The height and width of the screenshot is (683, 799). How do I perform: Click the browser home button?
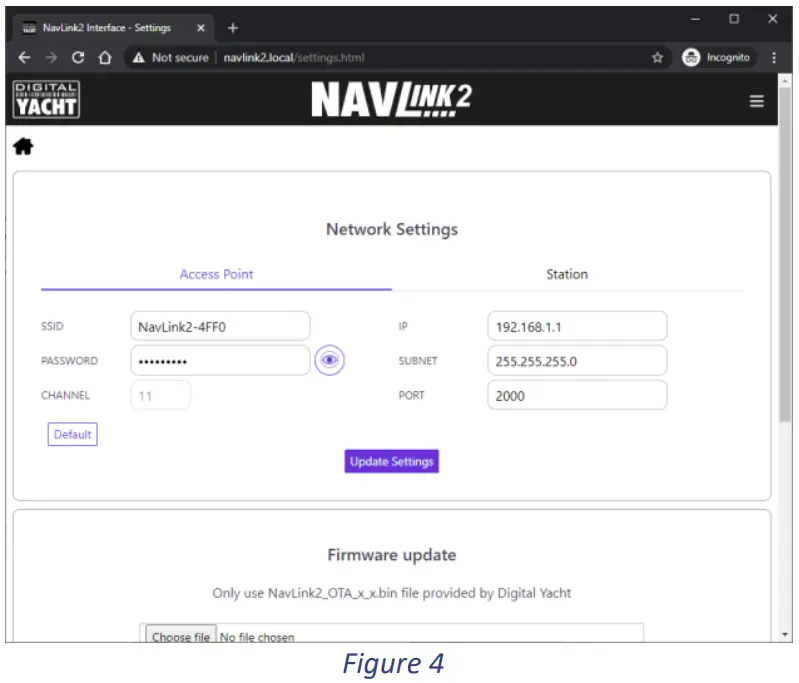[105, 58]
